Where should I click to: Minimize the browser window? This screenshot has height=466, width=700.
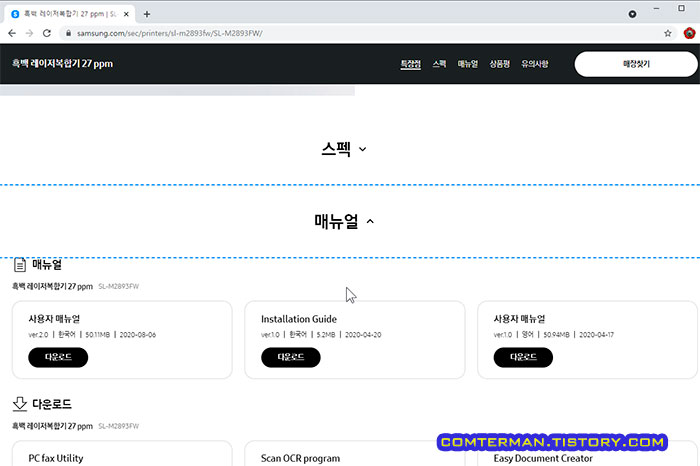pyautogui.click(x=656, y=8)
